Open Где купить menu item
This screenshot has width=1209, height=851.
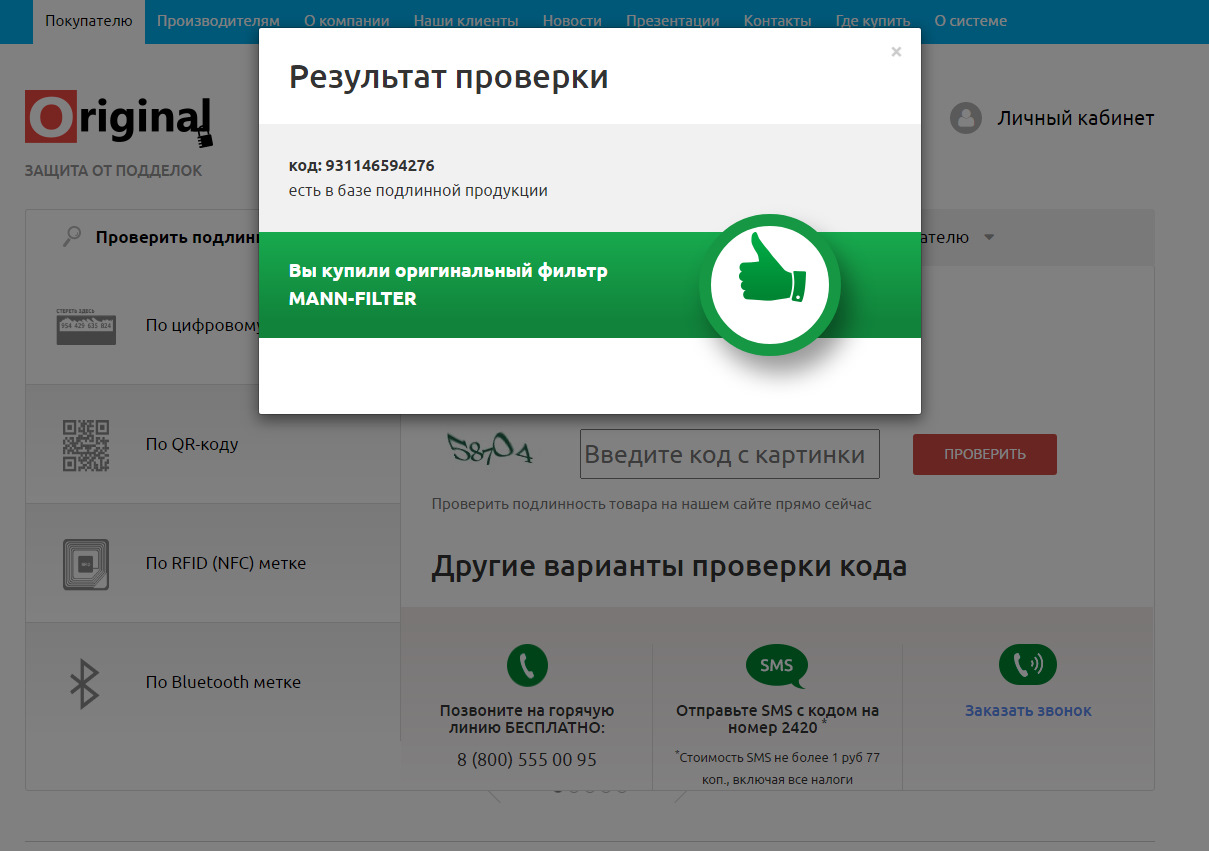(873, 21)
